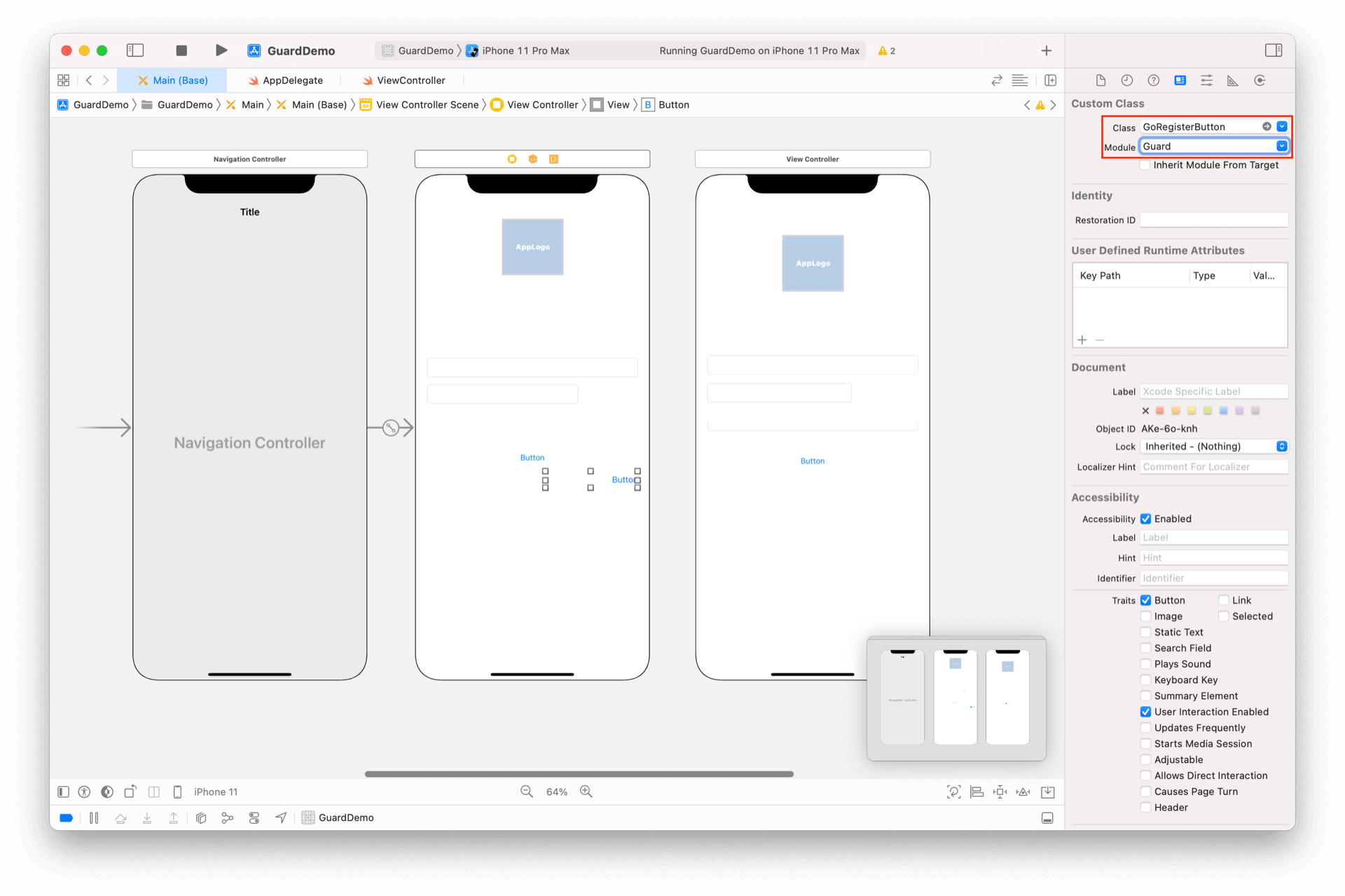Open the Lock popup menu
The height and width of the screenshot is (896, 1345).
click(1213, 446)
